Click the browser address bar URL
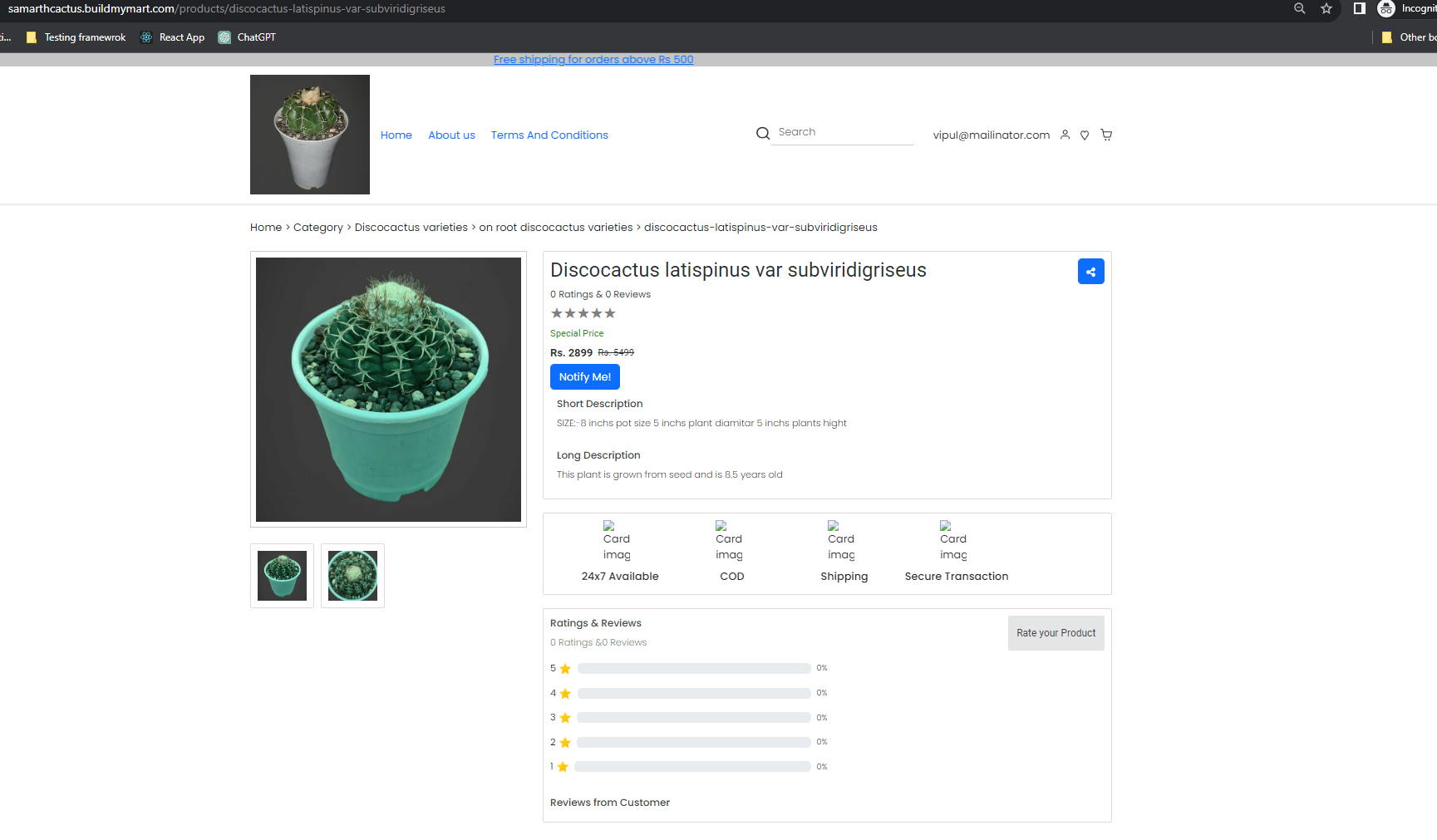The image size is (1437, 840). (x=227, y=9)
